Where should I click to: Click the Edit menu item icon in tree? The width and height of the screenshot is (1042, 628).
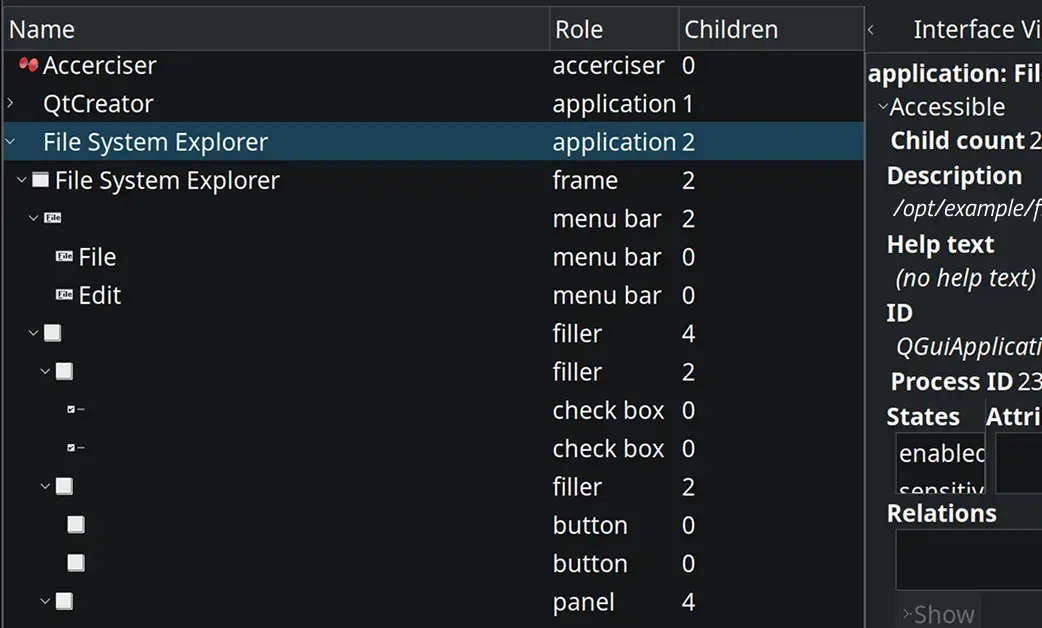pos(64,295)
